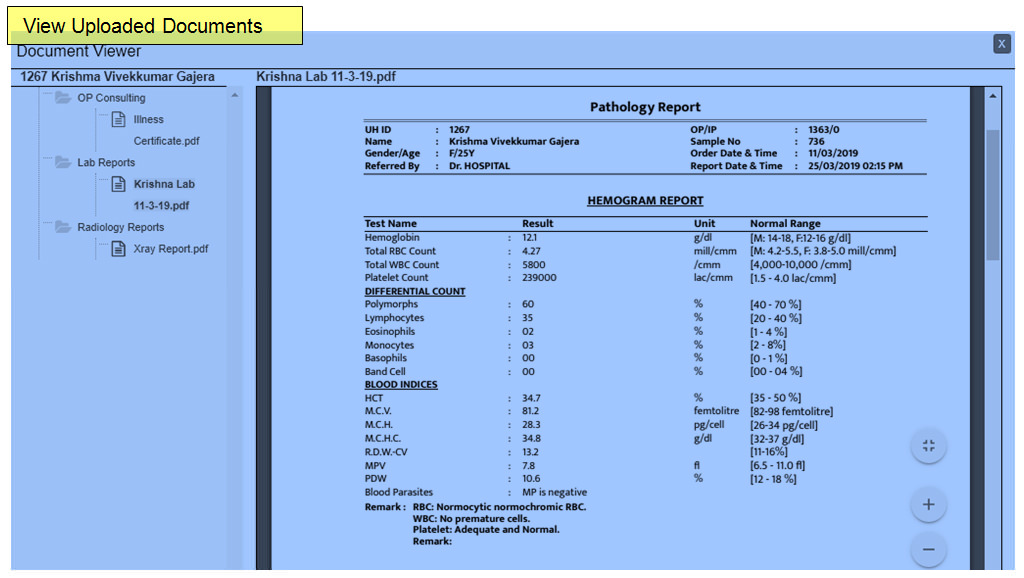The width and height of the screenshot is (1024, 578).
Task: Click the Krishna Lab 11-3-19.pdf document title
Action: click(326, 76)
